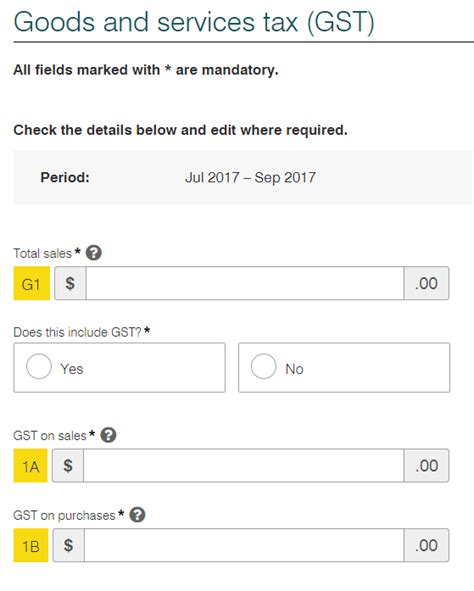
Task: Open help for GST on sales
Action: 109,435
